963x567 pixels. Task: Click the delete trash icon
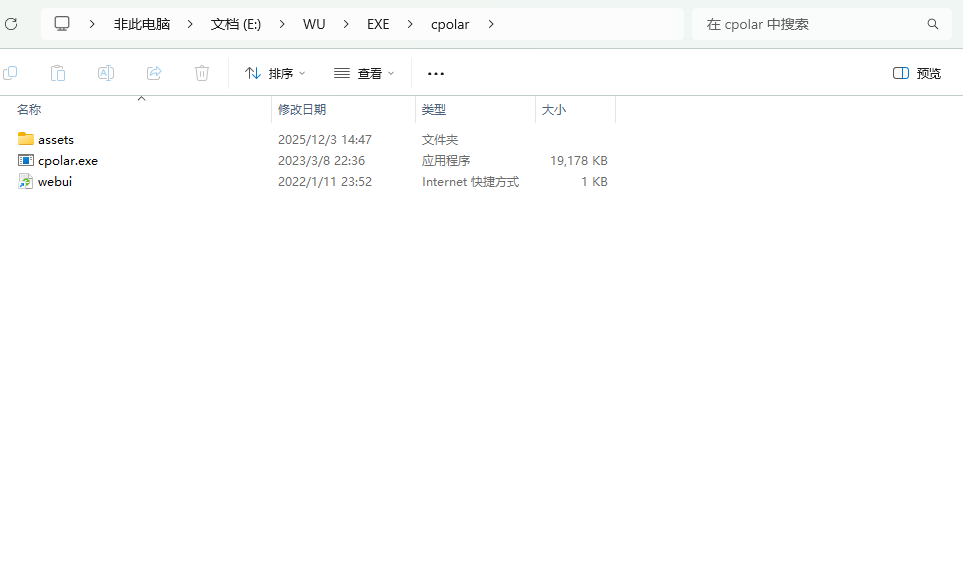[x=202, y=73]
